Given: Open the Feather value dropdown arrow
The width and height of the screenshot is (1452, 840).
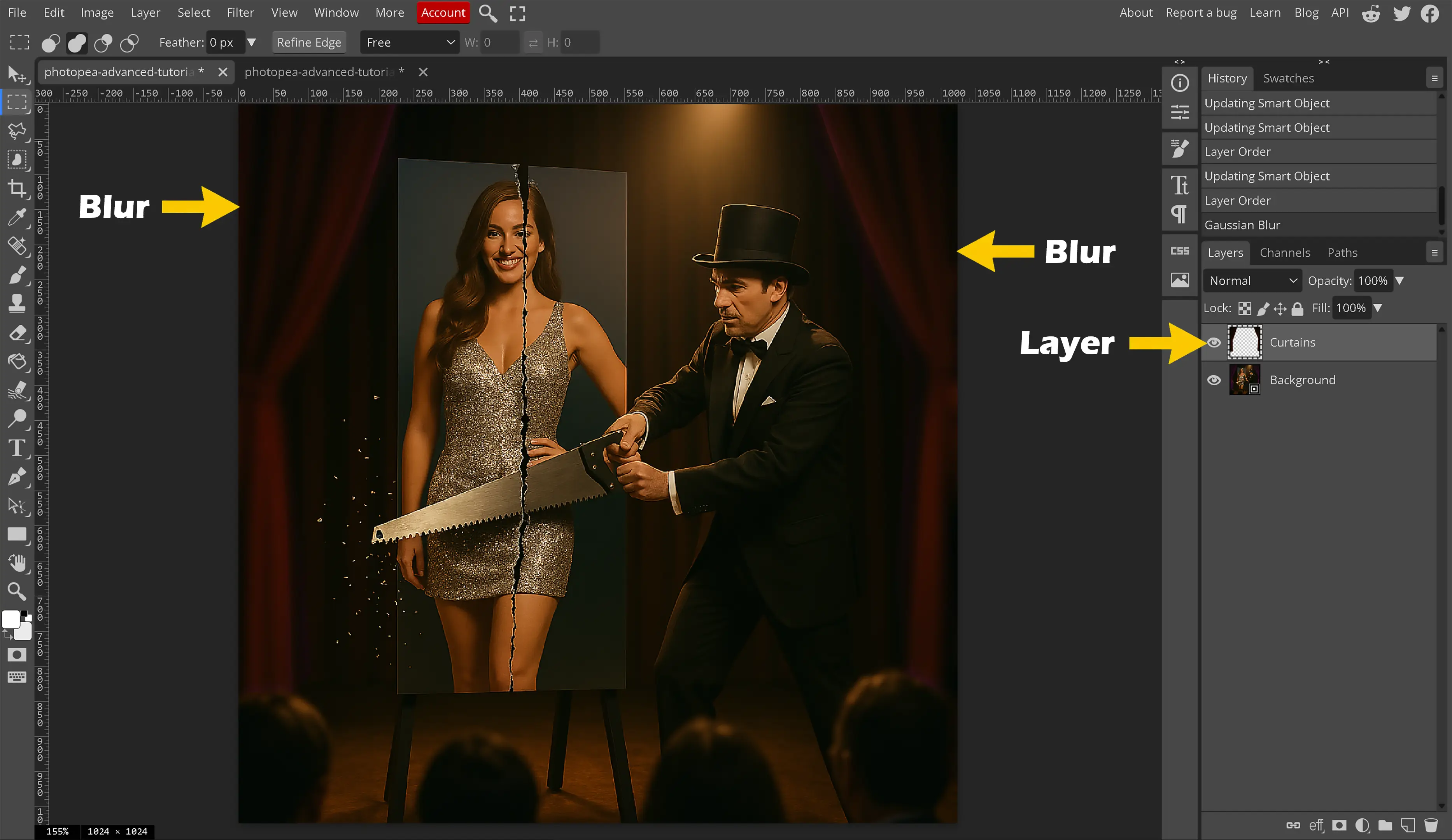Looking at the screenshot, I should (251, 43).
